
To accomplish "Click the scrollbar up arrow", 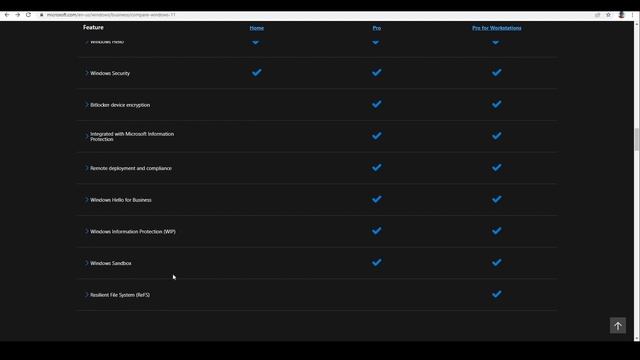I will 636,24.
